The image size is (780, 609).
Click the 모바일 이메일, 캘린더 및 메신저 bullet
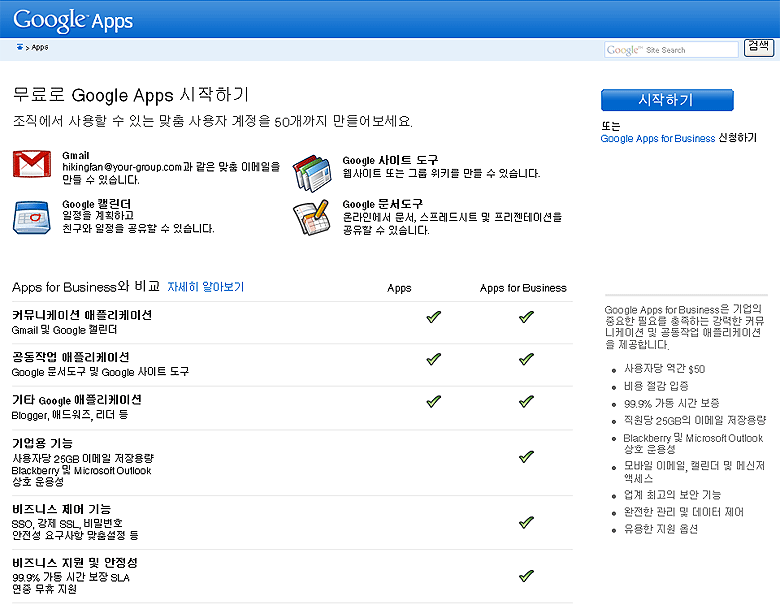click(x=694, y=472)
